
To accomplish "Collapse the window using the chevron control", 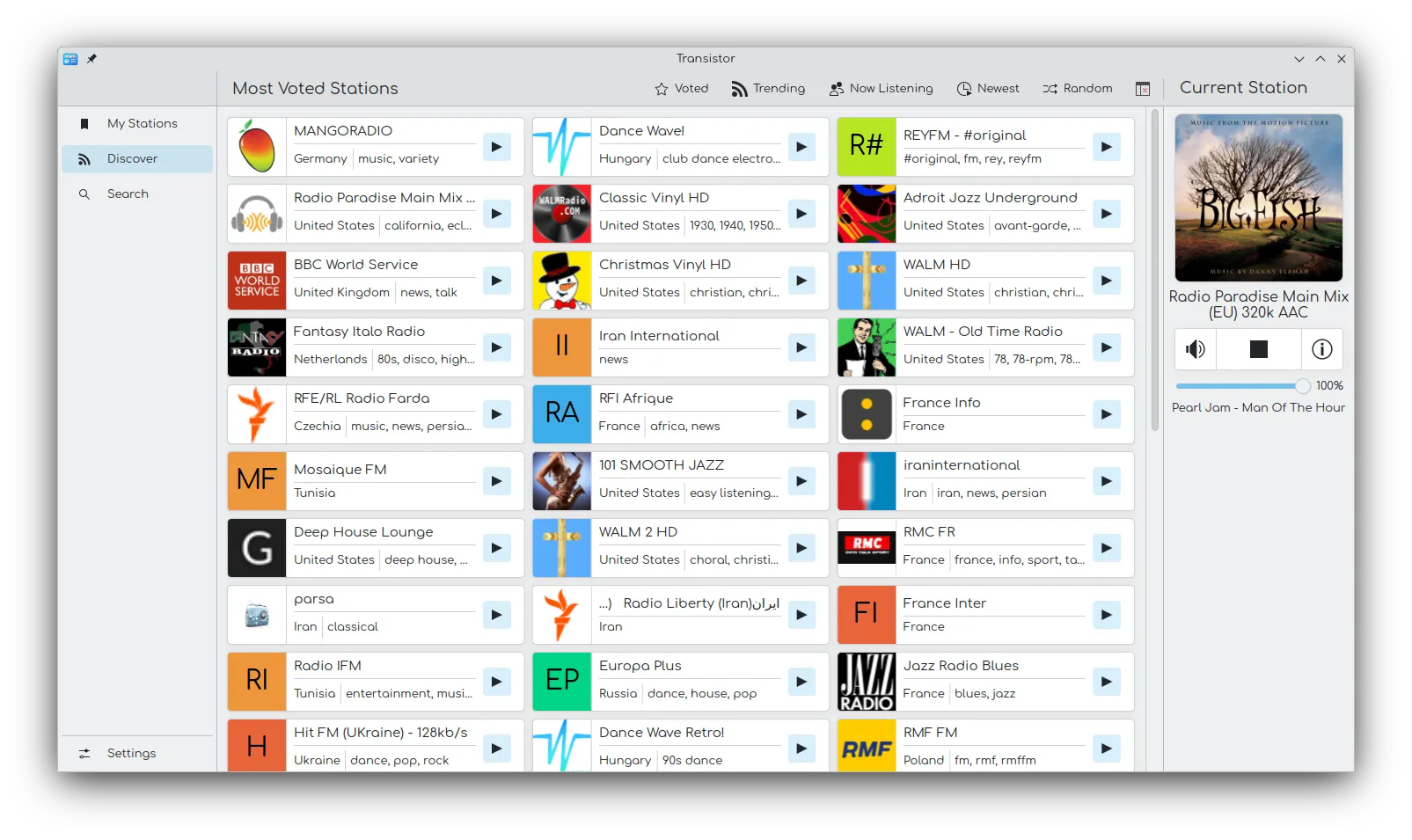I will (x=1299, y=59).
